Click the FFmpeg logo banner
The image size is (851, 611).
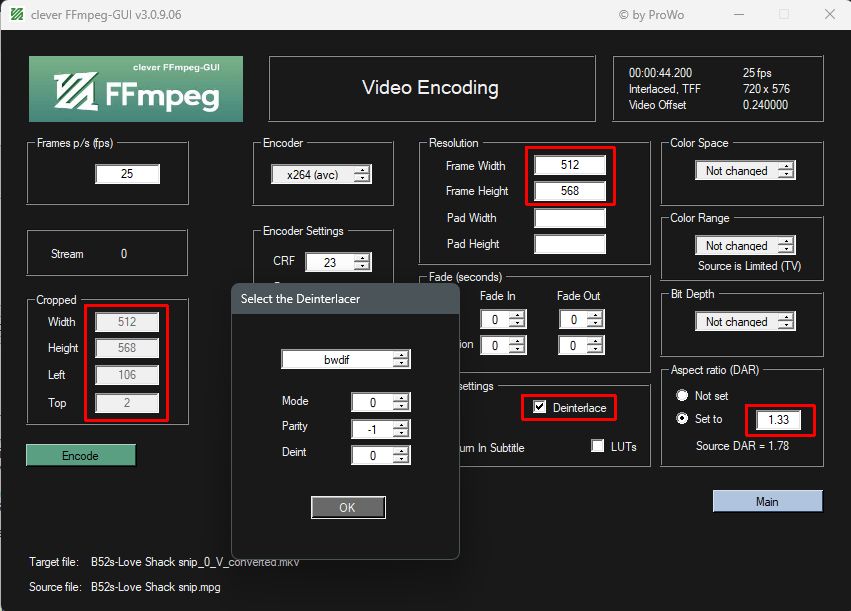click(x=136, y=89)
